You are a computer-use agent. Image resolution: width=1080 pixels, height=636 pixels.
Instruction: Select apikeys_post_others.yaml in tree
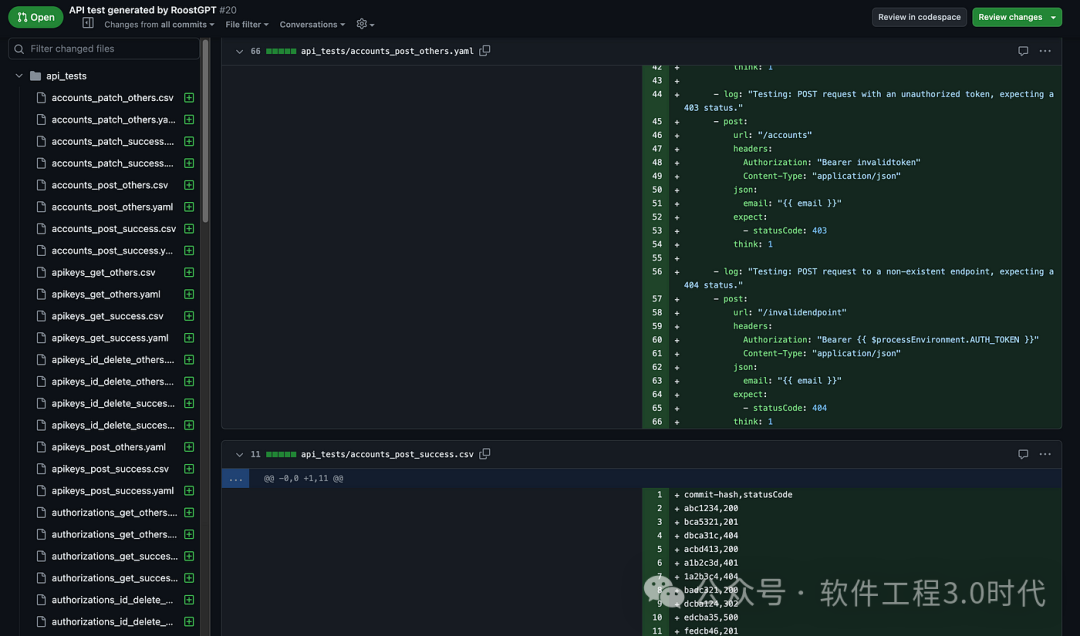click(109, 447)
